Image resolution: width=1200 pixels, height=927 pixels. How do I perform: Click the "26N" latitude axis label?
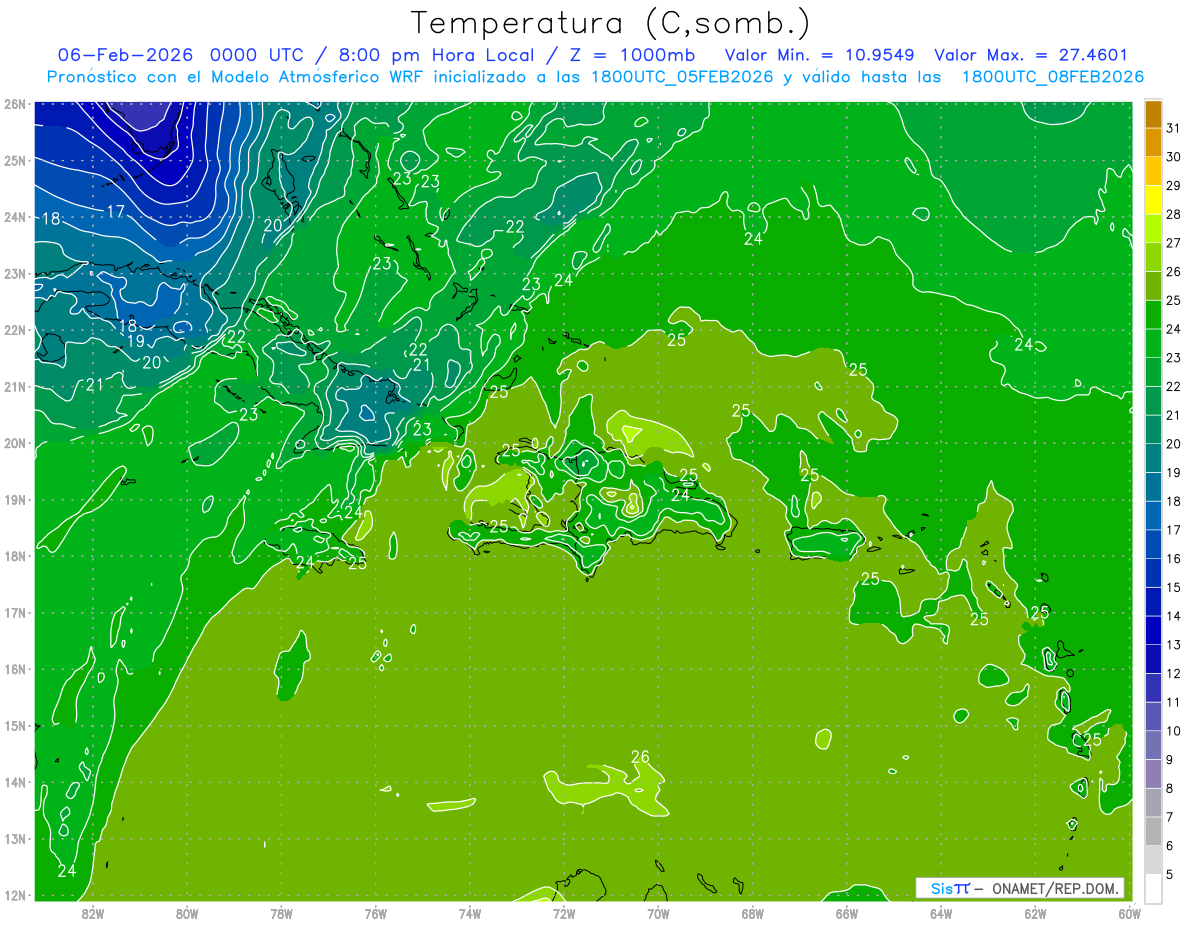(14, 104)
